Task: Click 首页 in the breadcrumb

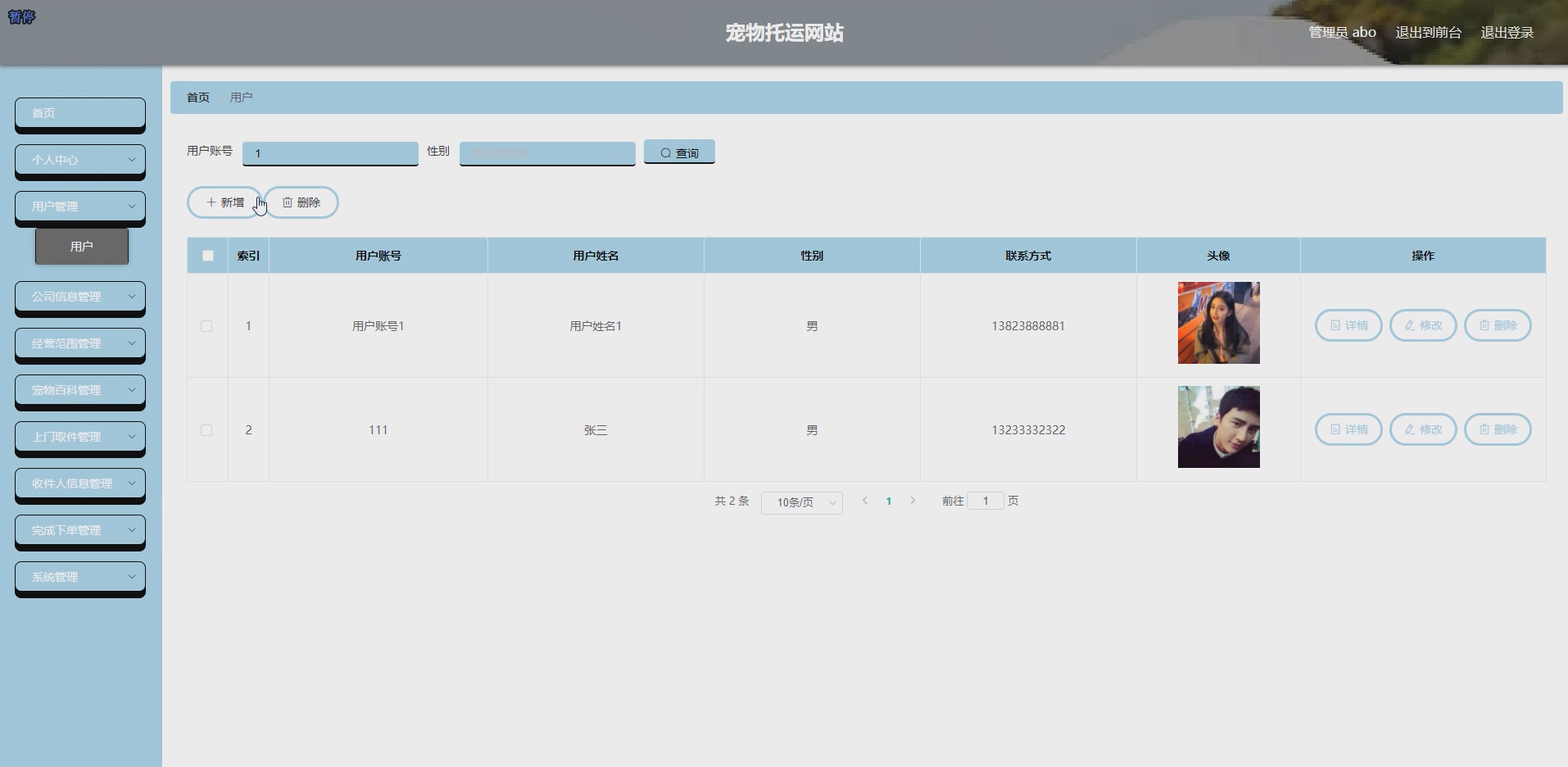Action: (198, 98)
